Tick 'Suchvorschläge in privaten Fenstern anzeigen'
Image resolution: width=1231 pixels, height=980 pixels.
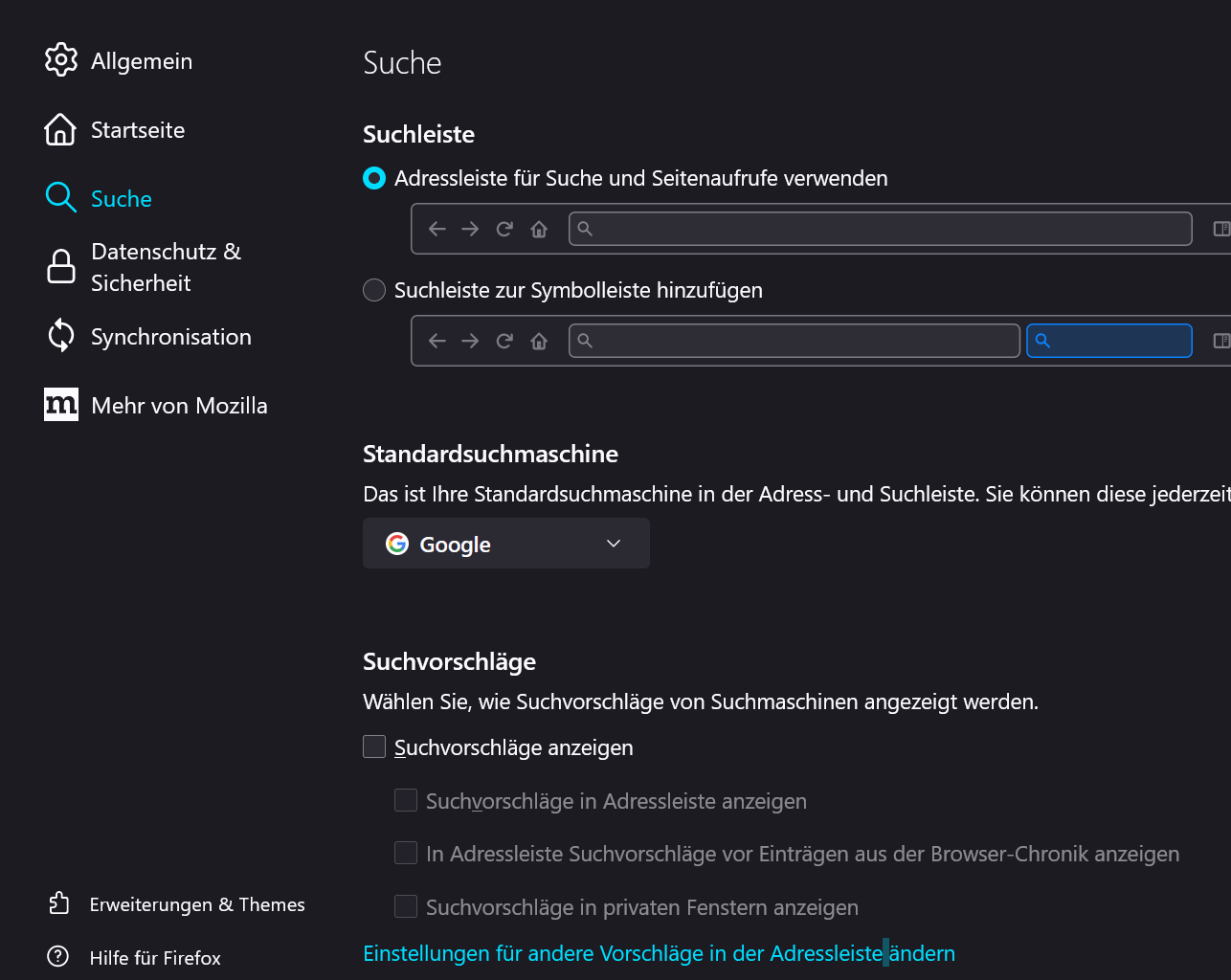coord(406,906)
